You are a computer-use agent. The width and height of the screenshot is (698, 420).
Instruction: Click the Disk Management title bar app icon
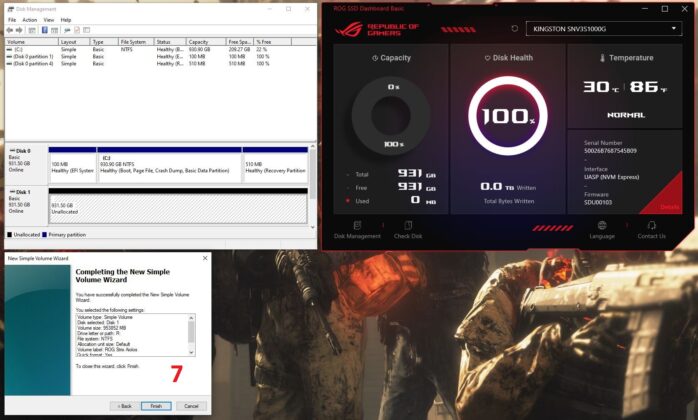pyautogui.click(x=11, y=9)
